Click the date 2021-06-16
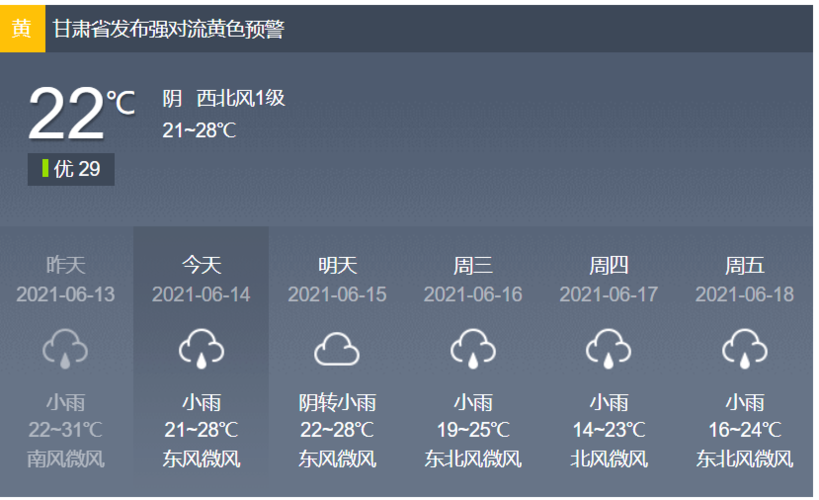The height and width of the screenshot is (500, 819). [473, 295]
